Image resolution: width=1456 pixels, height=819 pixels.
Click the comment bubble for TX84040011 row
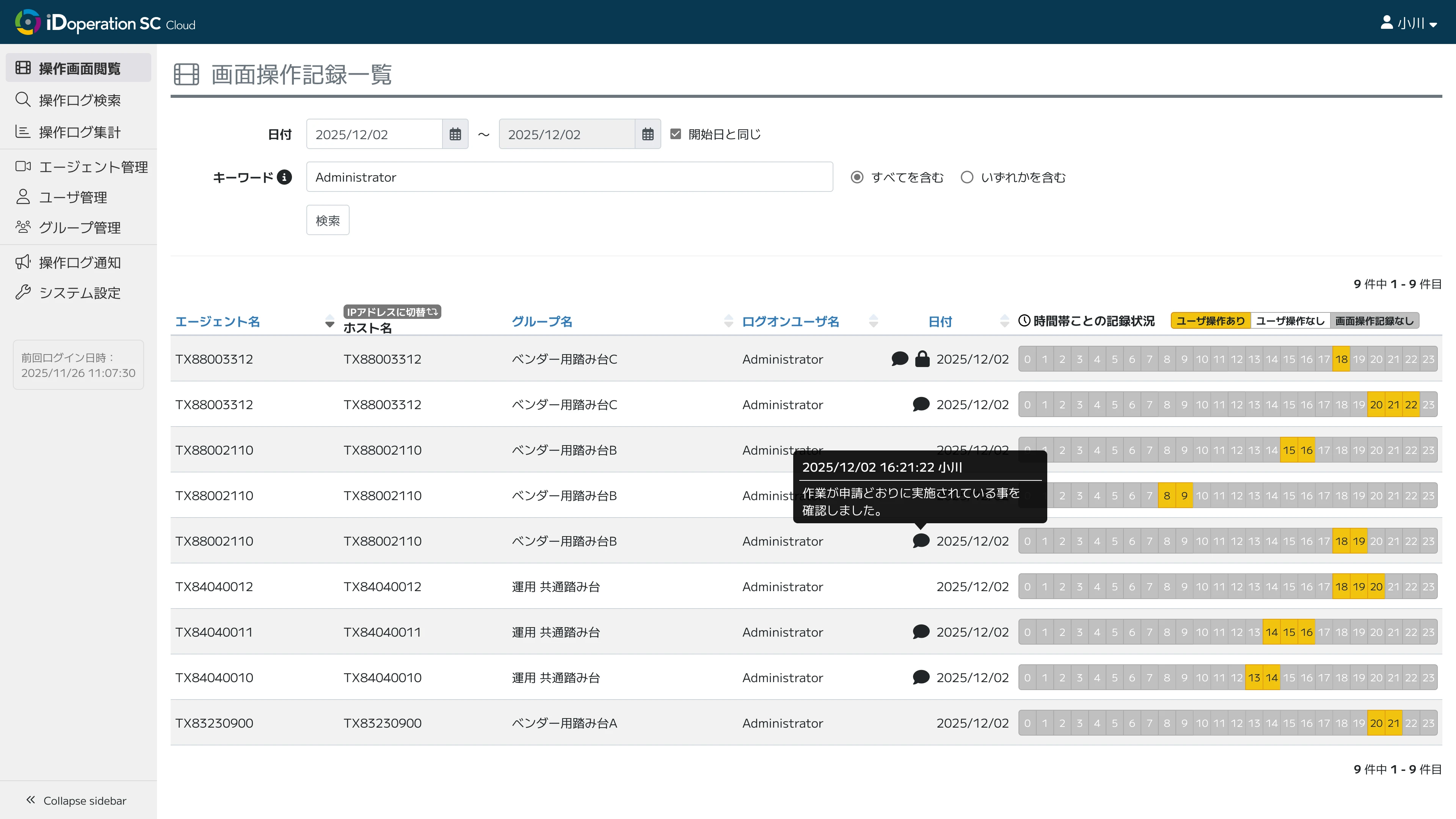click(x=921, y=631)
